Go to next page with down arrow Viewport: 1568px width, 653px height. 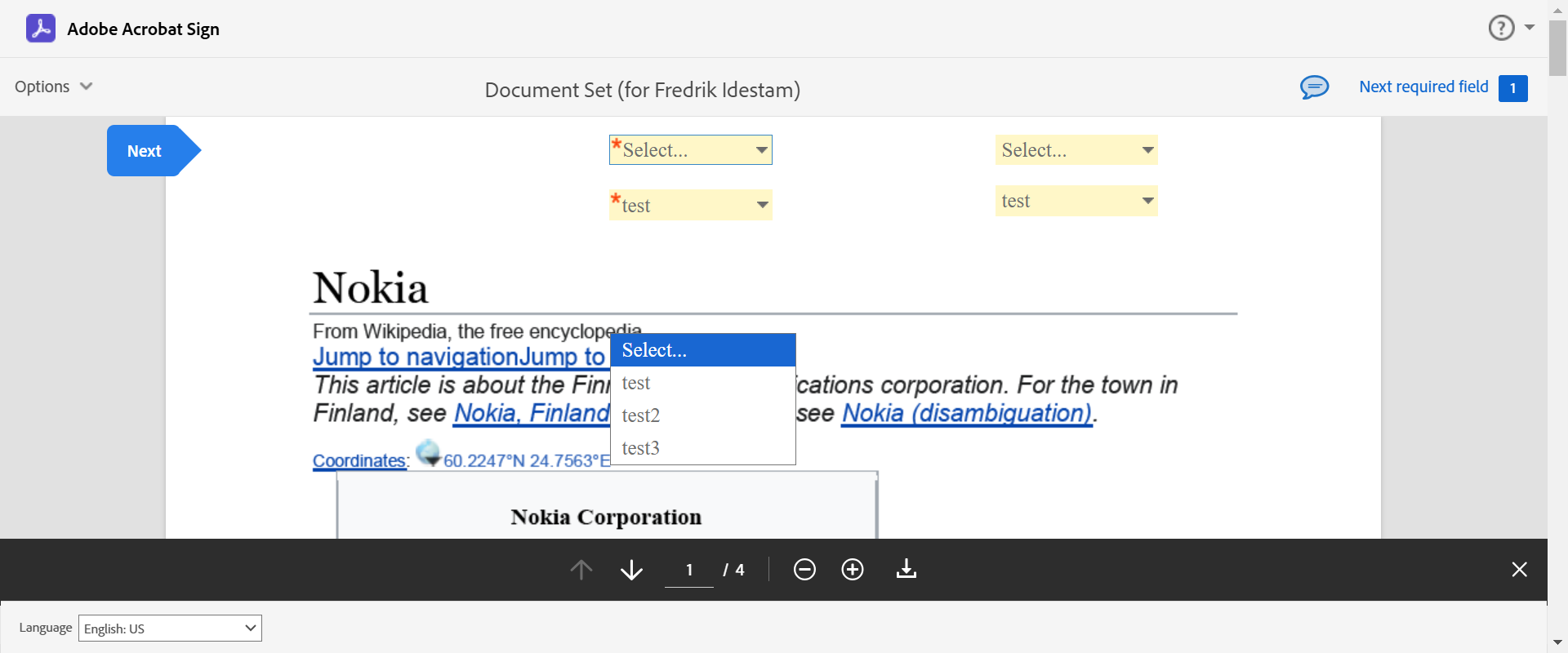631,570
